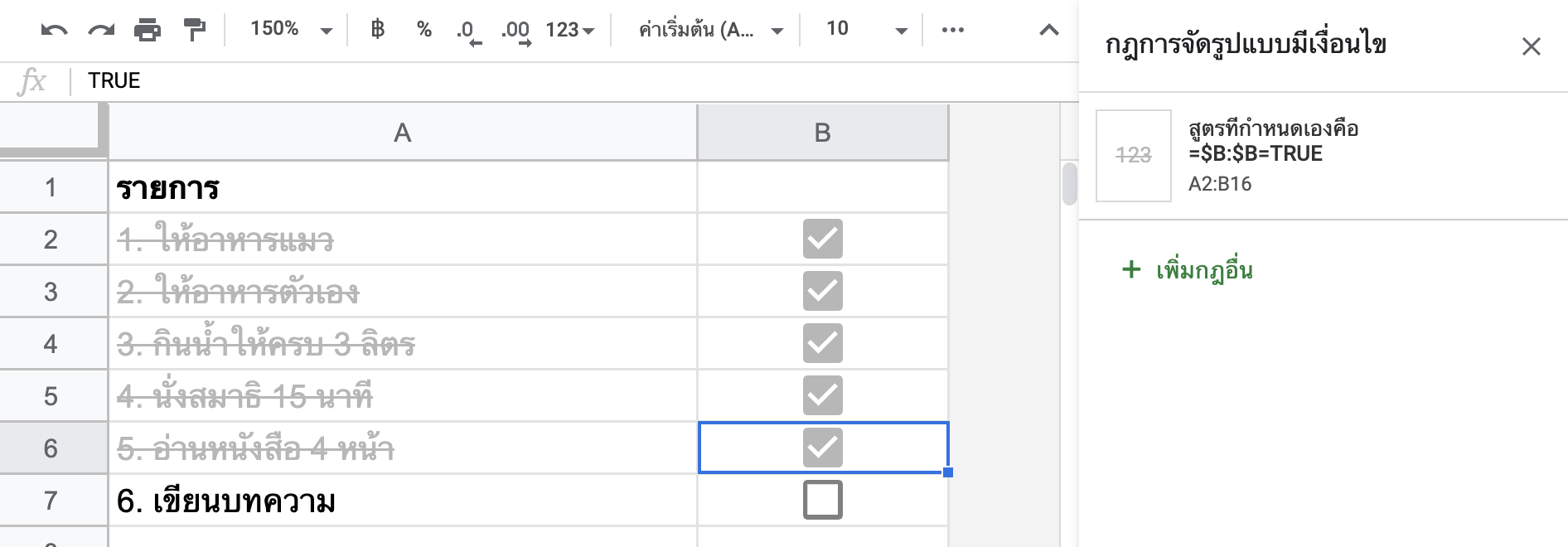The width and height of the screenshot is (1568, 547).
Task: Open the three-dot more toolbar options
Action: tap(953, 30)
